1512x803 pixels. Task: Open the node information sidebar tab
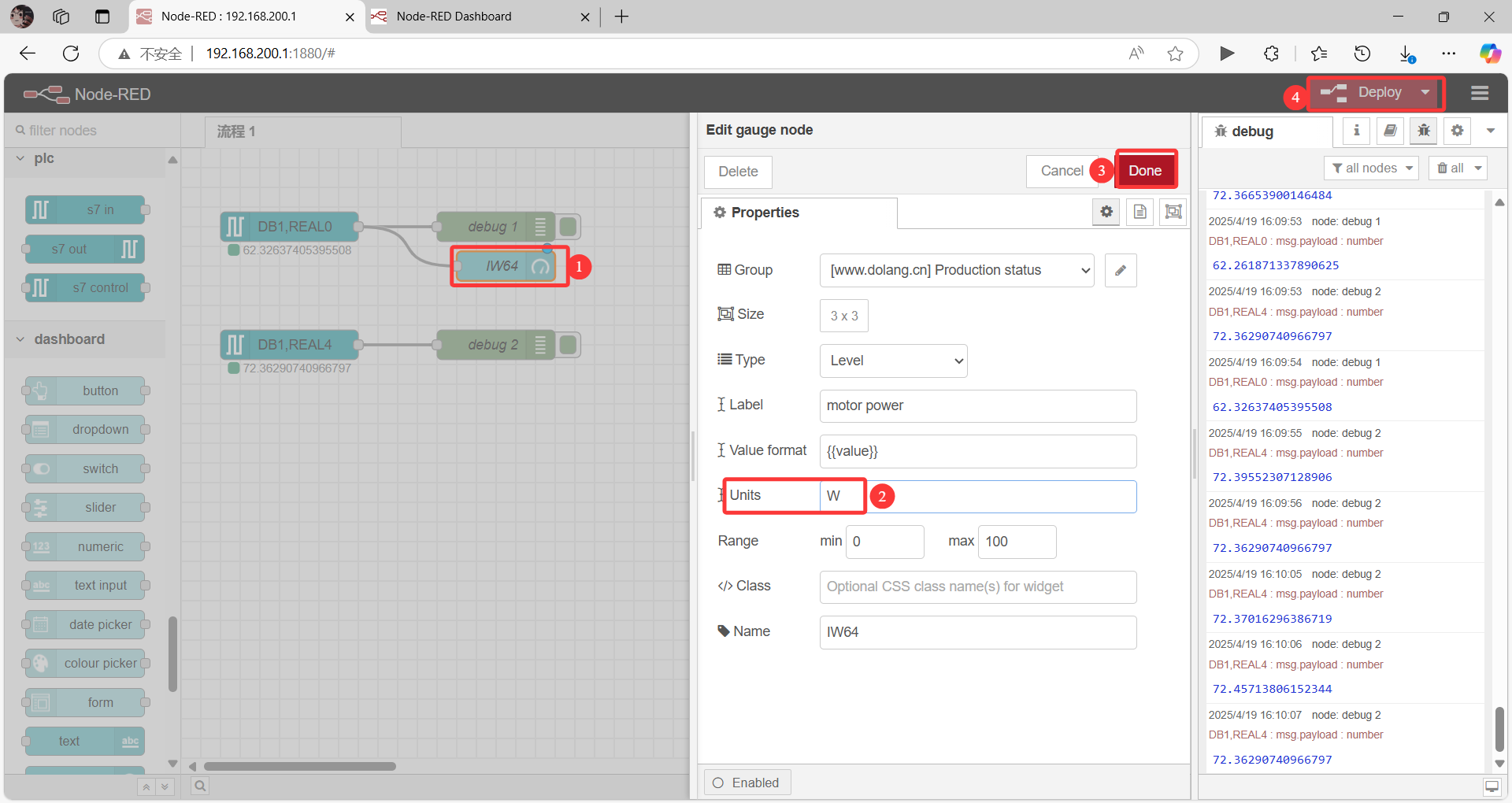1355,131
